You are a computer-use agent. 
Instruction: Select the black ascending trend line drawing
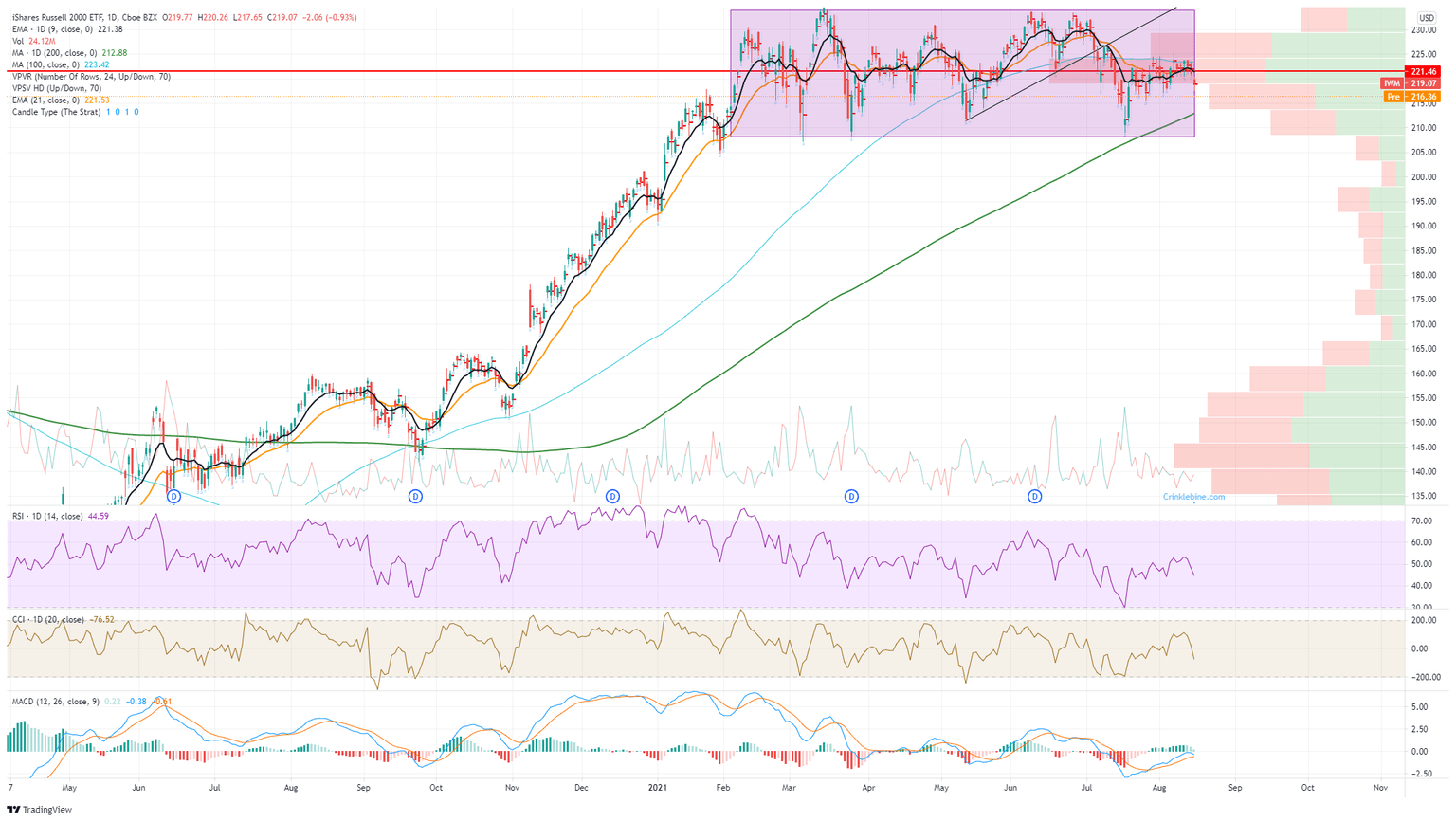point(1071,64)
